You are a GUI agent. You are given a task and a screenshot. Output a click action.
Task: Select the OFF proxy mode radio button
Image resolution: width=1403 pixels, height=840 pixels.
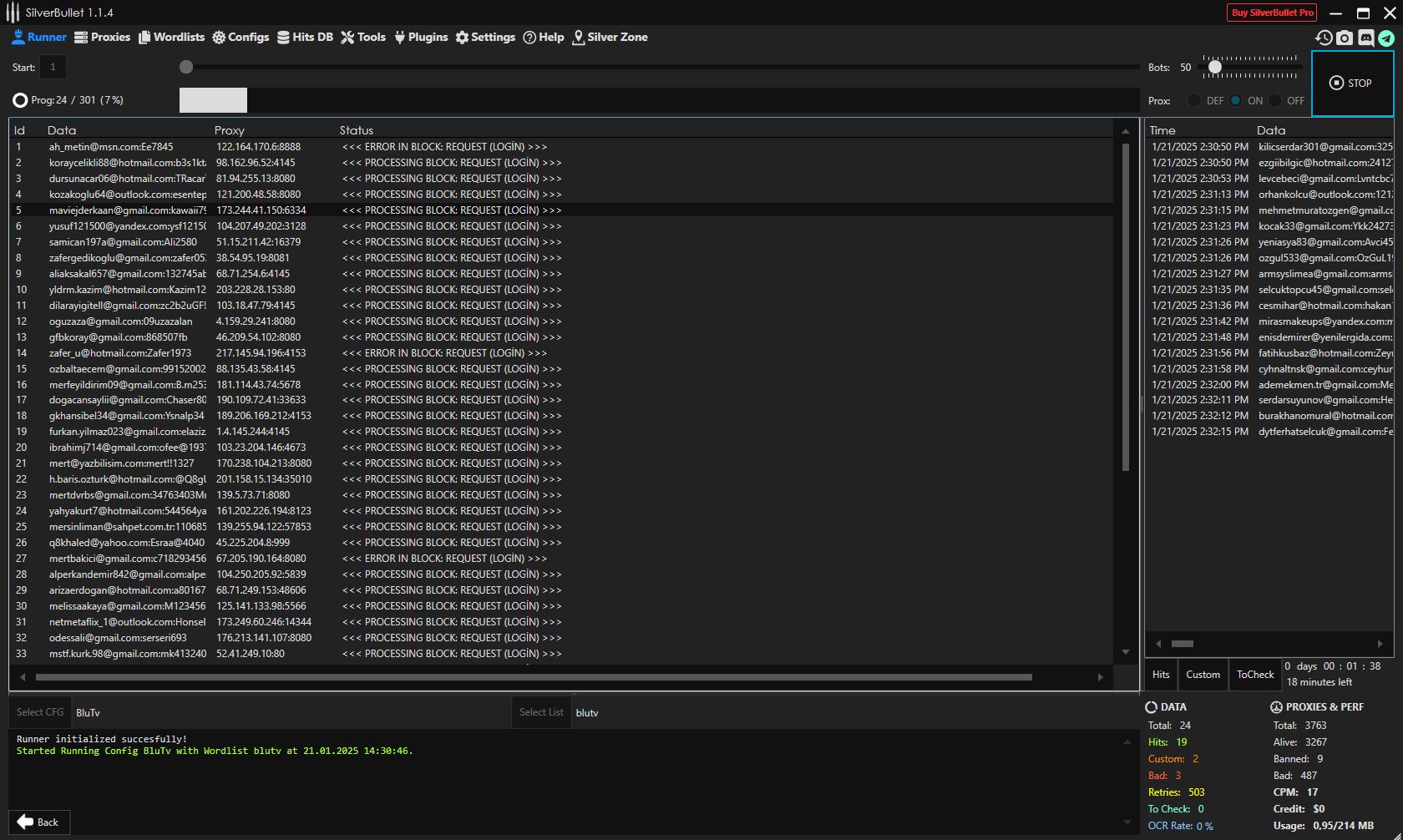tap(1274, 100)
